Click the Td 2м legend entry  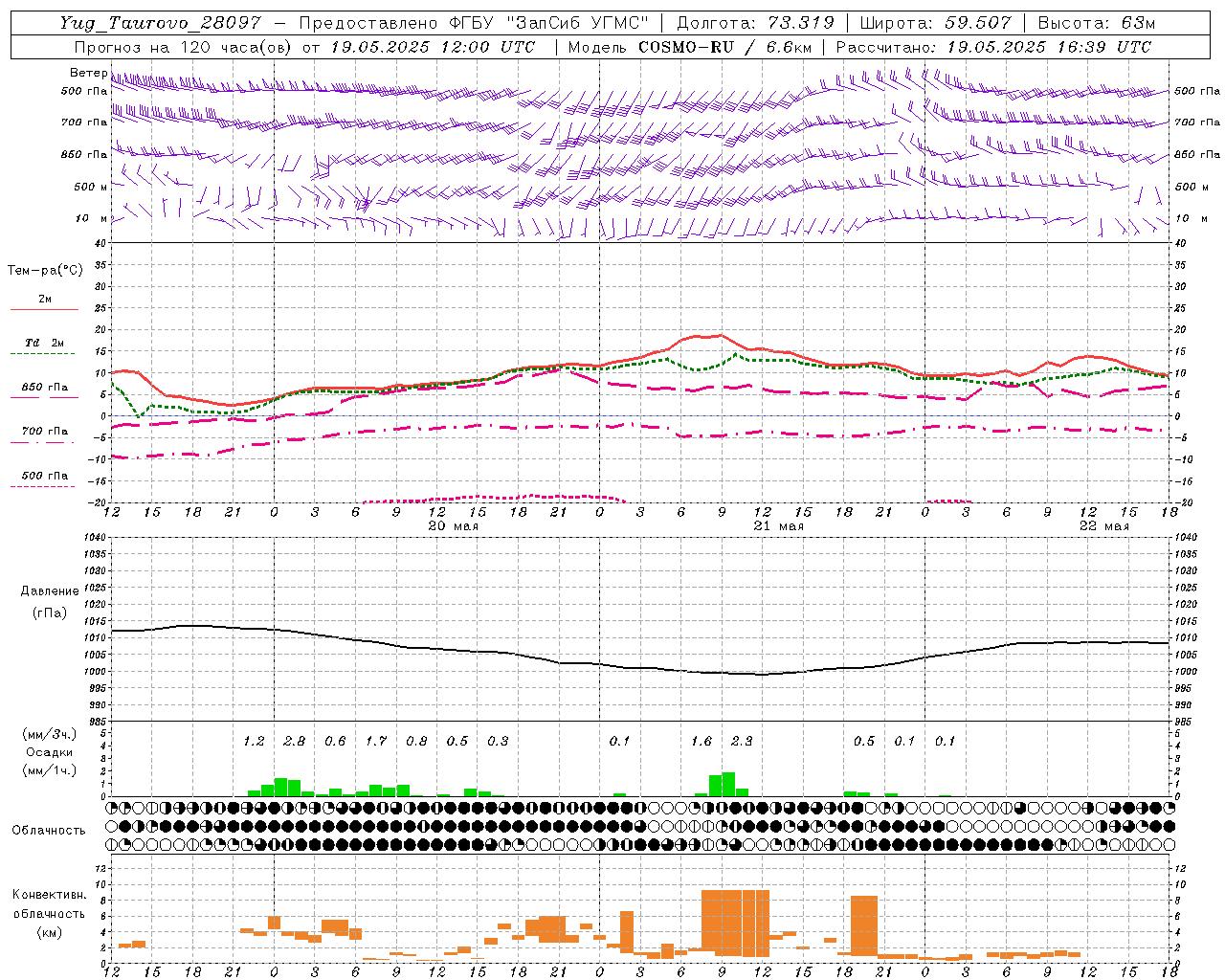pyautogui.click(x=45, y=343)
